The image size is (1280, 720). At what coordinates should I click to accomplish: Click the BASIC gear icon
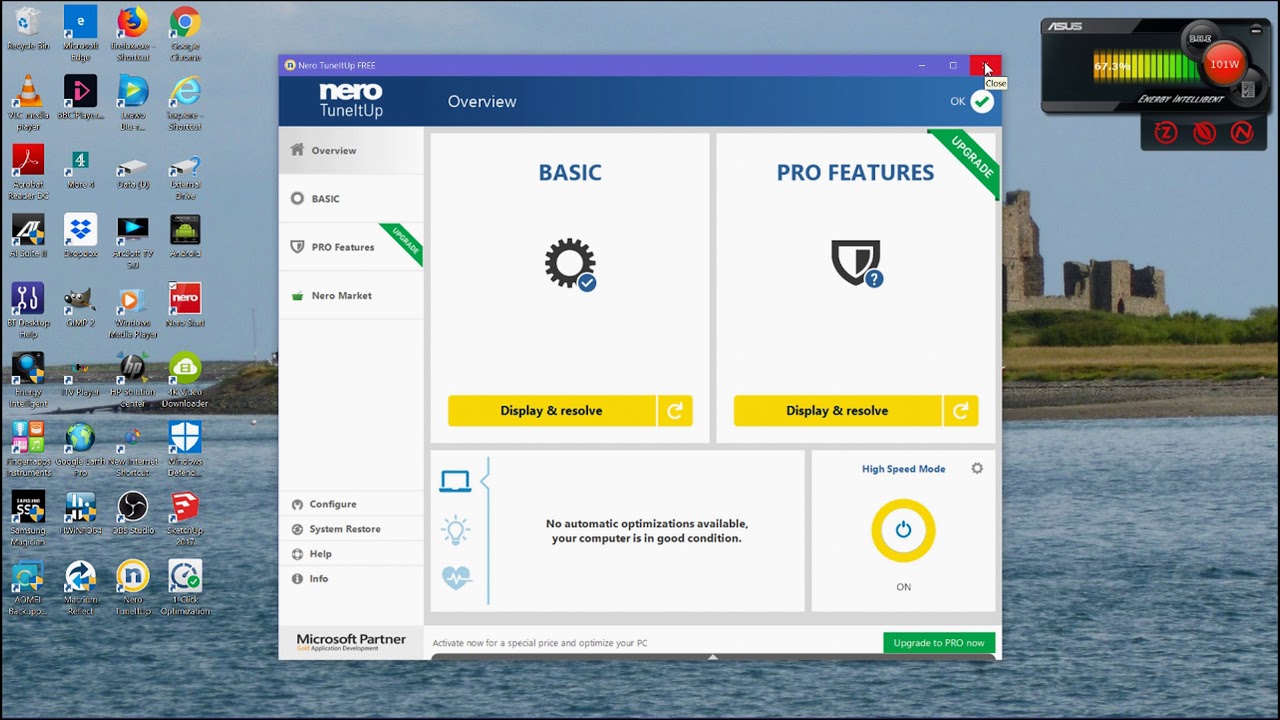coord(570,264)
